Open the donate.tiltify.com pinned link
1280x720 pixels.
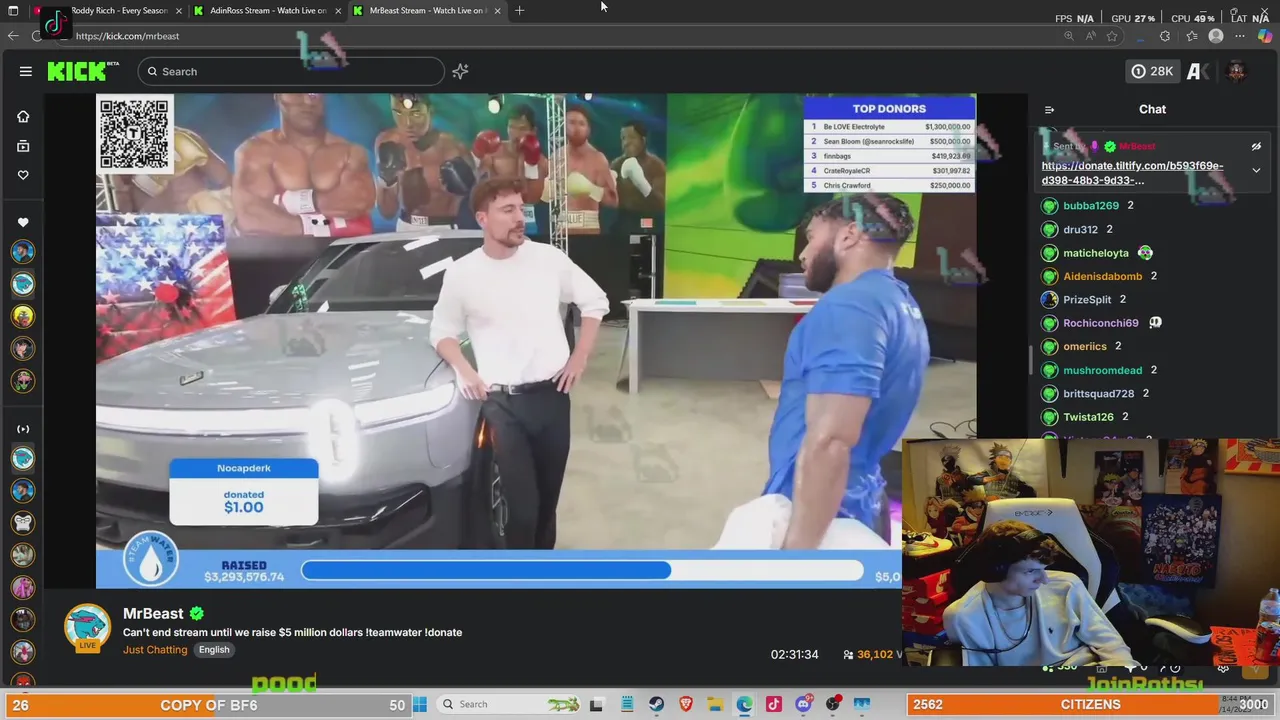point(1132,173)
